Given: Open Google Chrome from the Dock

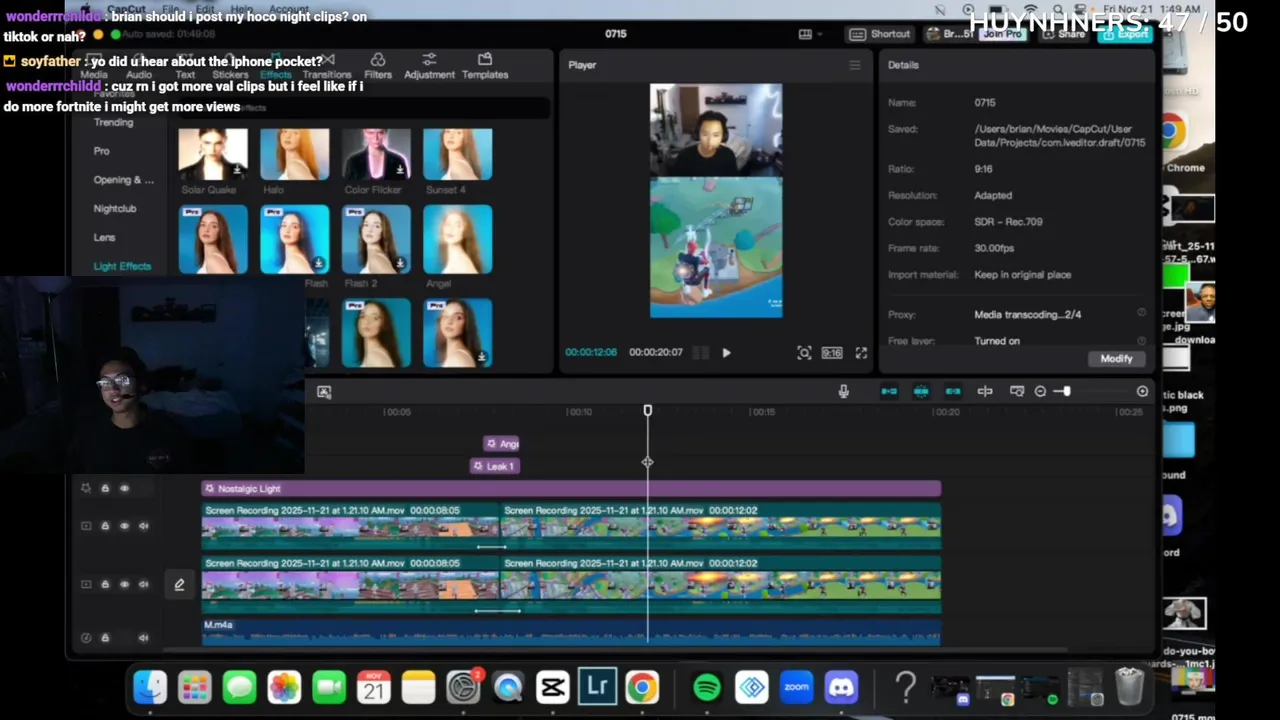Looking at the screenshot, I should (x=642, y=687).
